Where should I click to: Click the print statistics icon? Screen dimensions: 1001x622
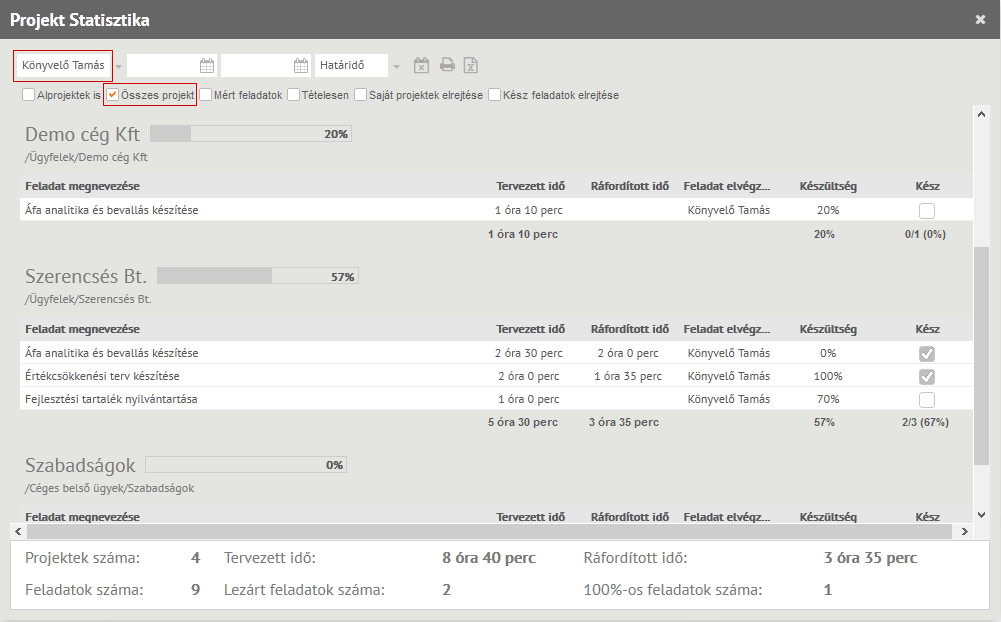447,66
